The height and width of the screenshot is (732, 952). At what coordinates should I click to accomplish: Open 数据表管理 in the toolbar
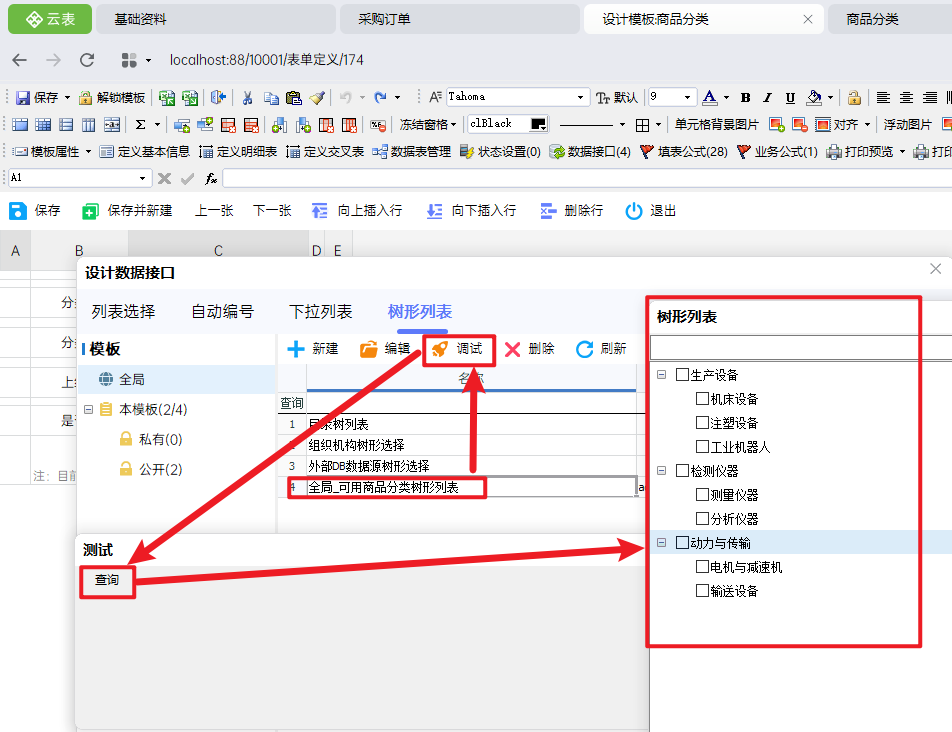[412, 152]
